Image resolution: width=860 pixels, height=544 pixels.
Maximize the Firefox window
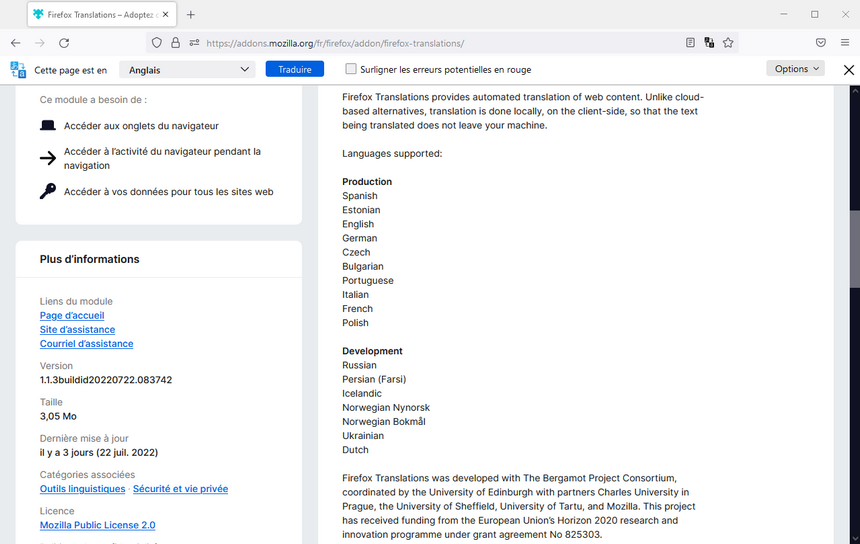[814, 14]
